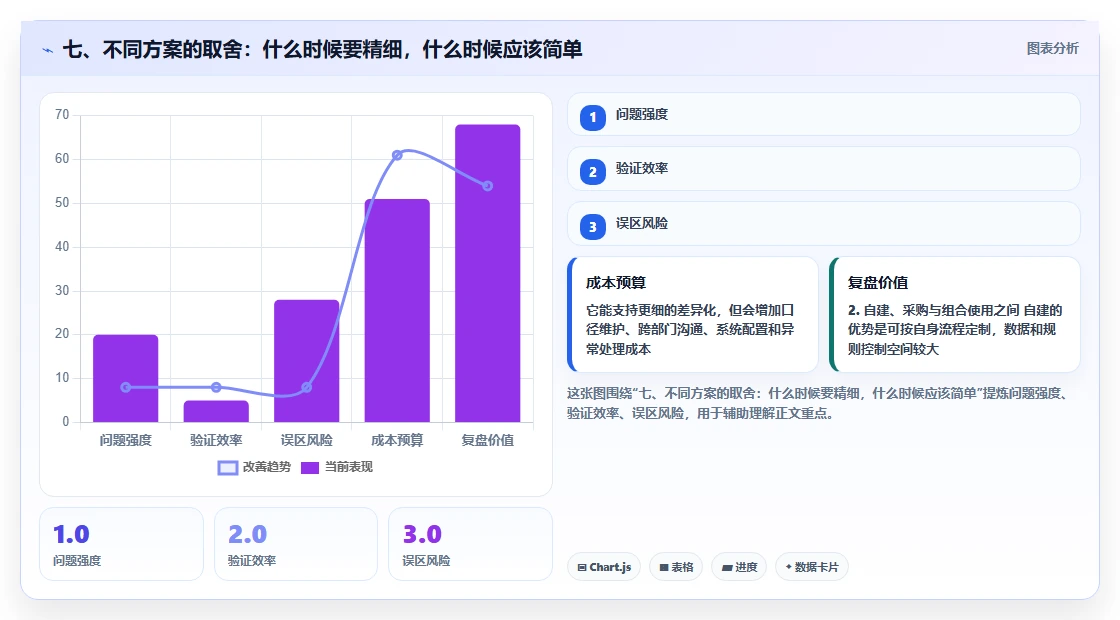This screenshot has width=1120, height=620.
Task: Click the small blue icon before the title
Action: coord(47,50)
